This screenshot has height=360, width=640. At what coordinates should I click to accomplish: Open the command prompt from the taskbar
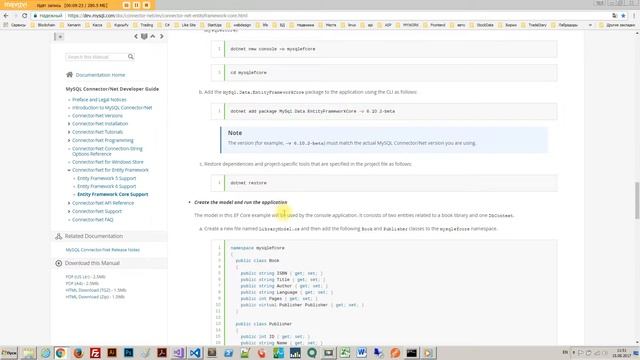(x=411, y=353)
